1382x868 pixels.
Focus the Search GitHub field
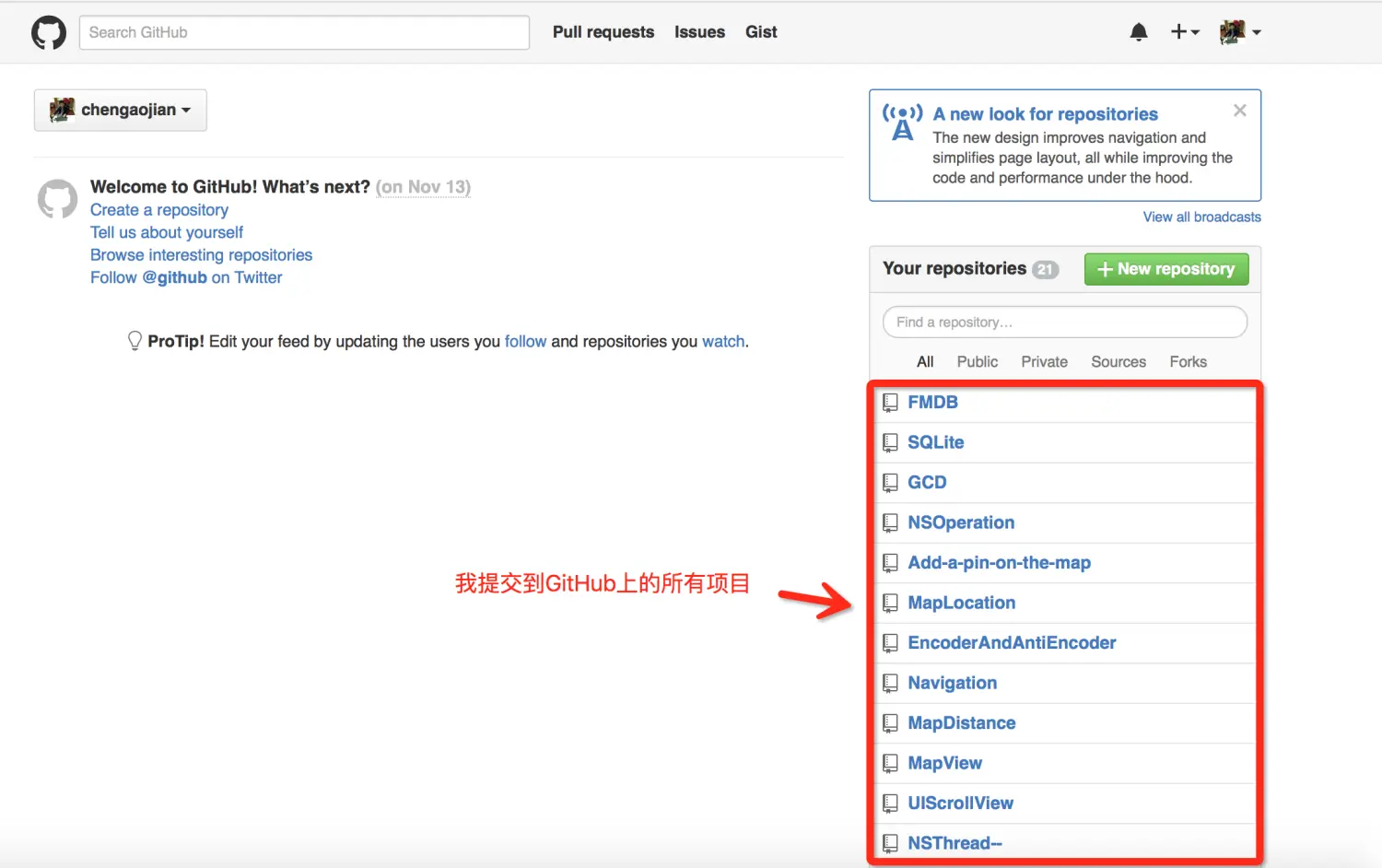(304, 32)
